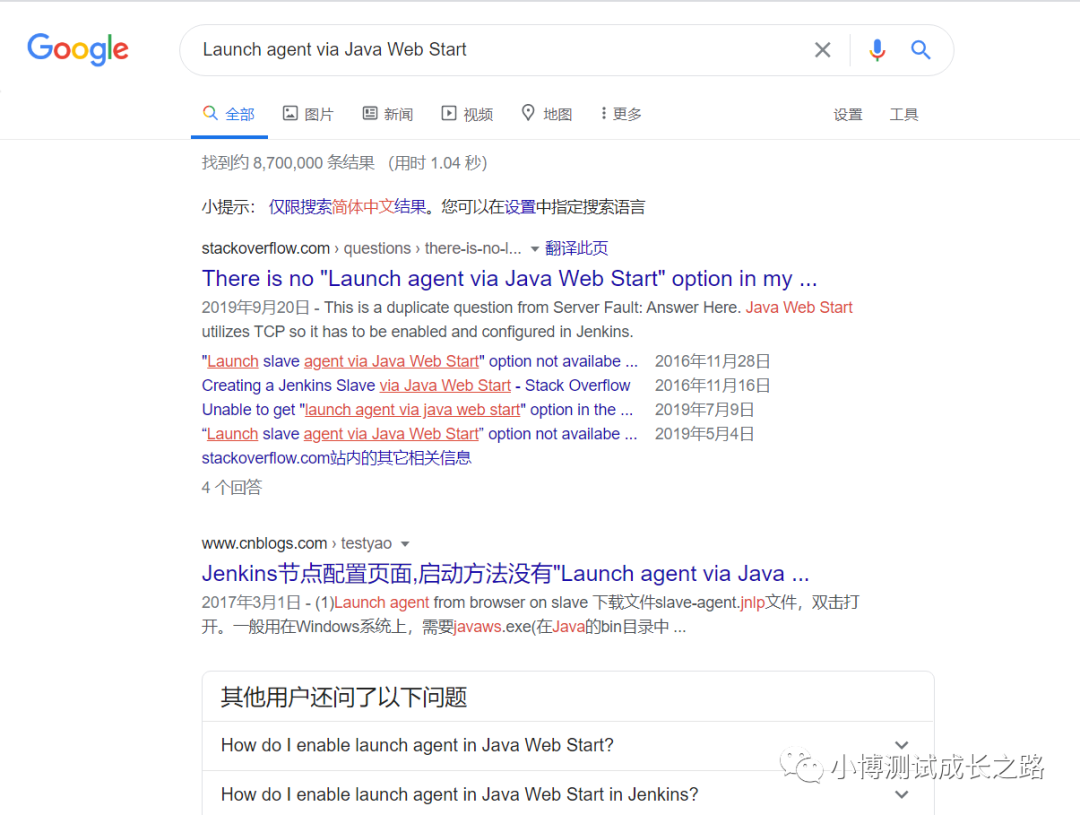The image size is (1080, 815).
Task: Expand stackoverflow result cached dropdown arrow
Action: coord(534,249)
